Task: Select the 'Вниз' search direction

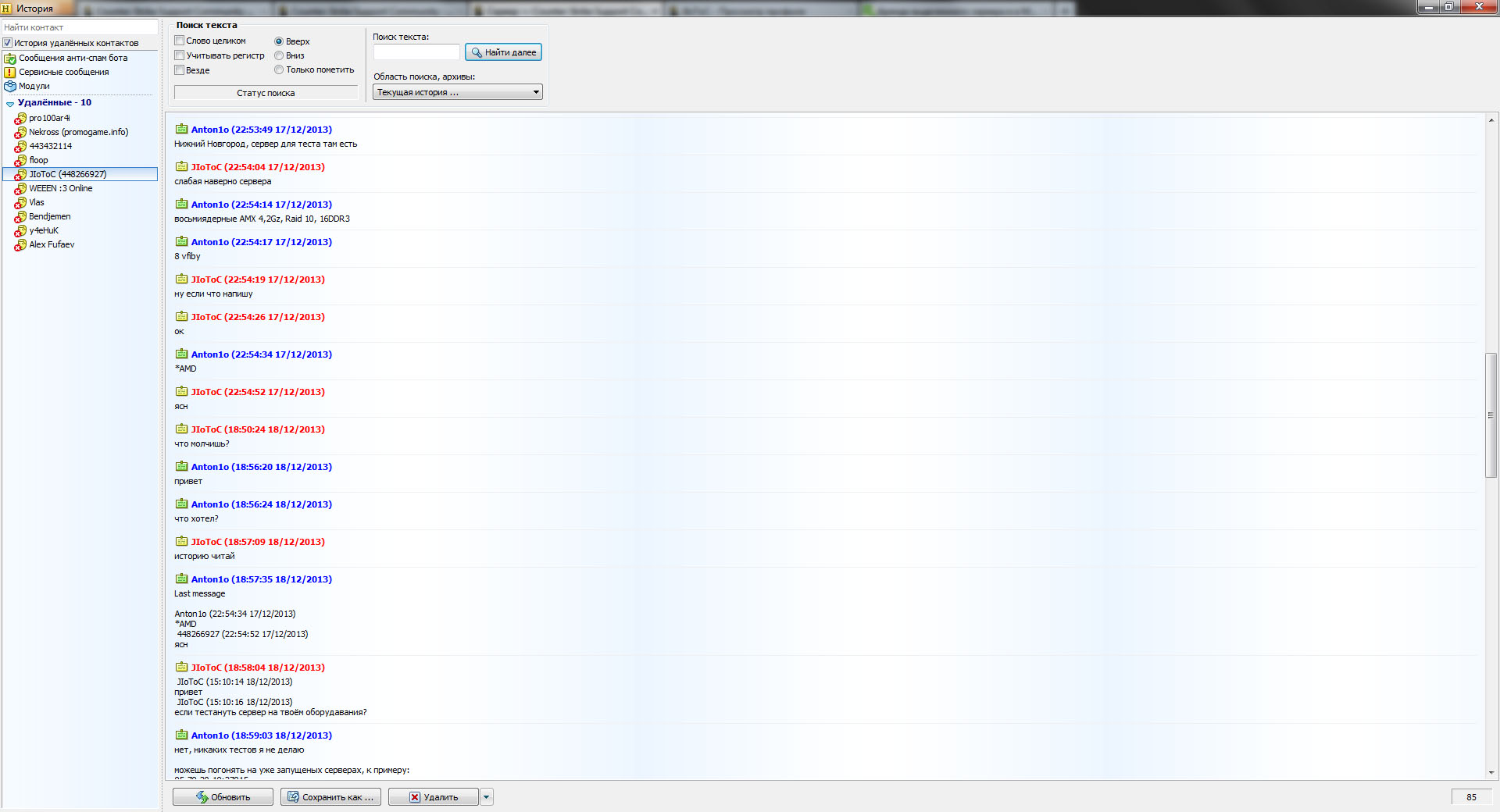Action: click(x=279, y=55)
